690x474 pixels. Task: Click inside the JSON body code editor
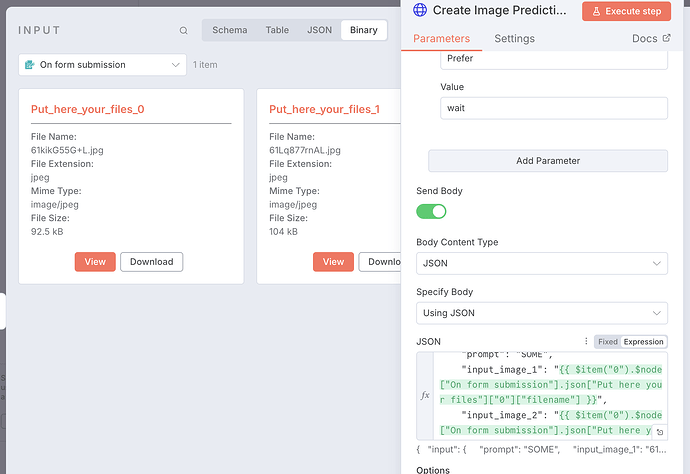[x=551, y=396]
